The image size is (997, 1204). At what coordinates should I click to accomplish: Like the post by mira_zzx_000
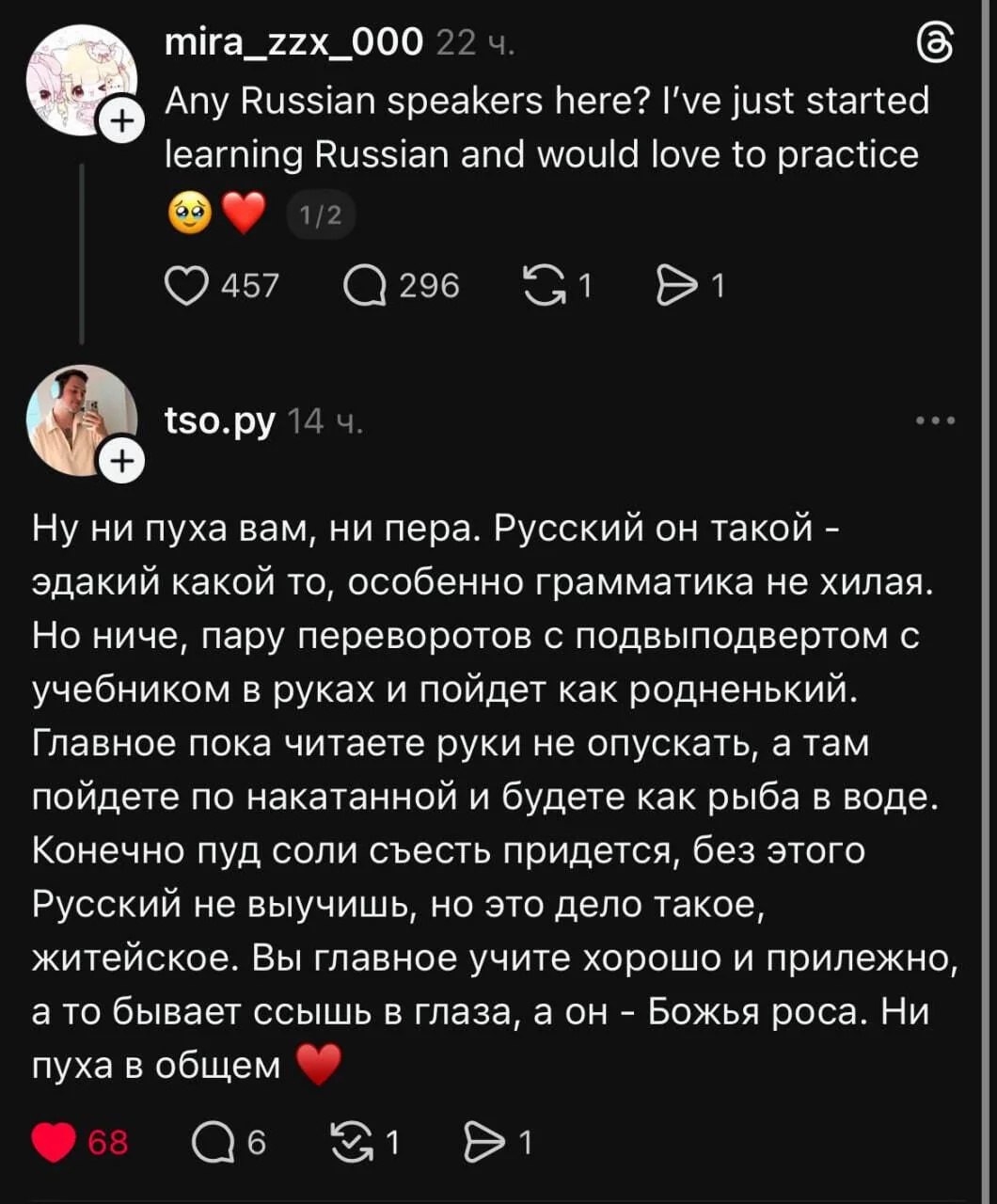coord(190,285)
